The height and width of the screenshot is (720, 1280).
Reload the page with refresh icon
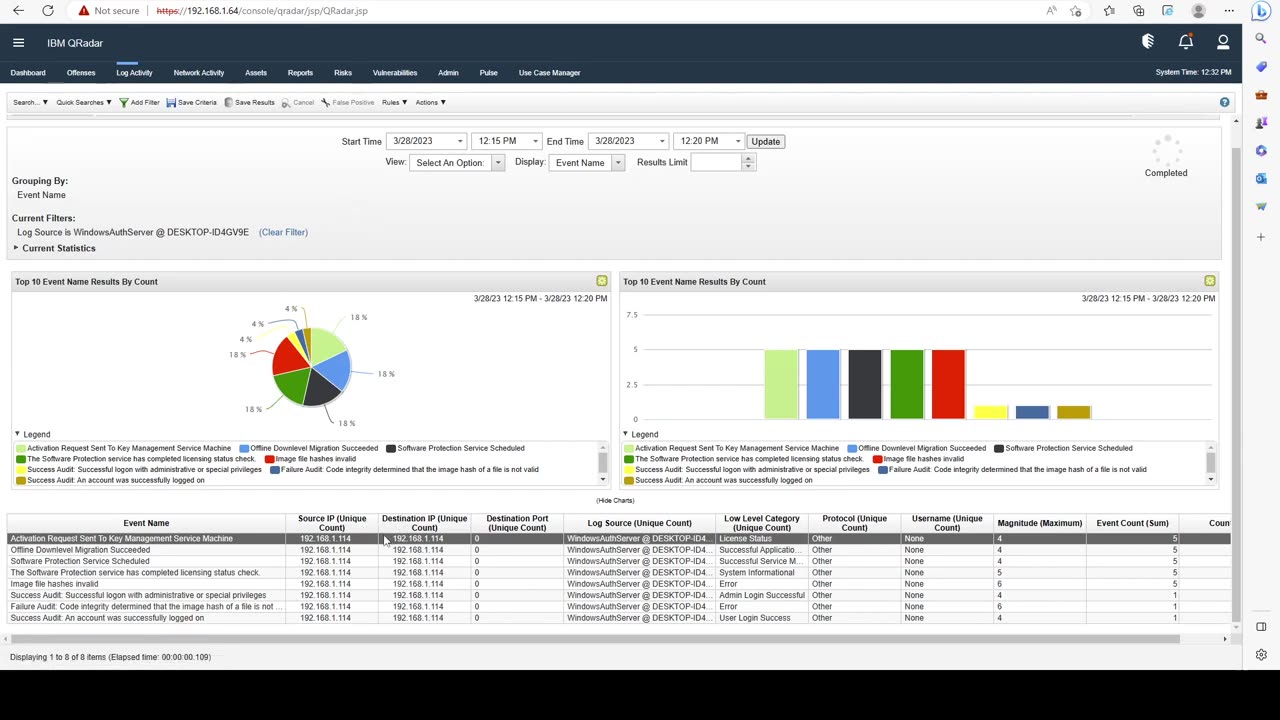coord(47,11)
